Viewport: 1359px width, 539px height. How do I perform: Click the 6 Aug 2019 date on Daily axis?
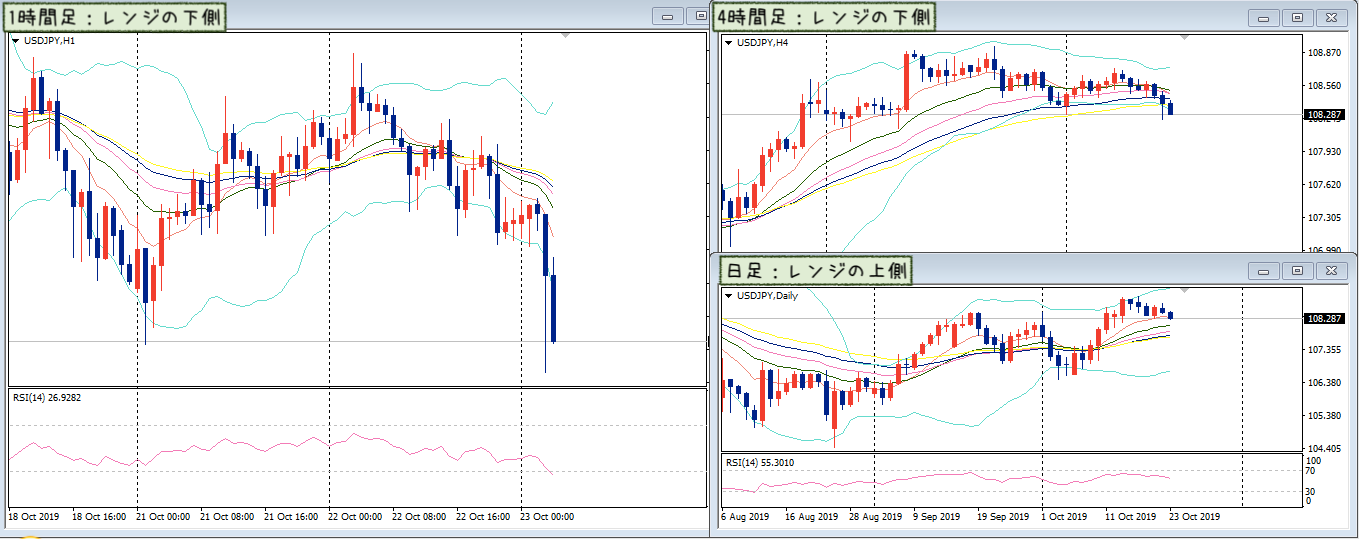point(745,517)
